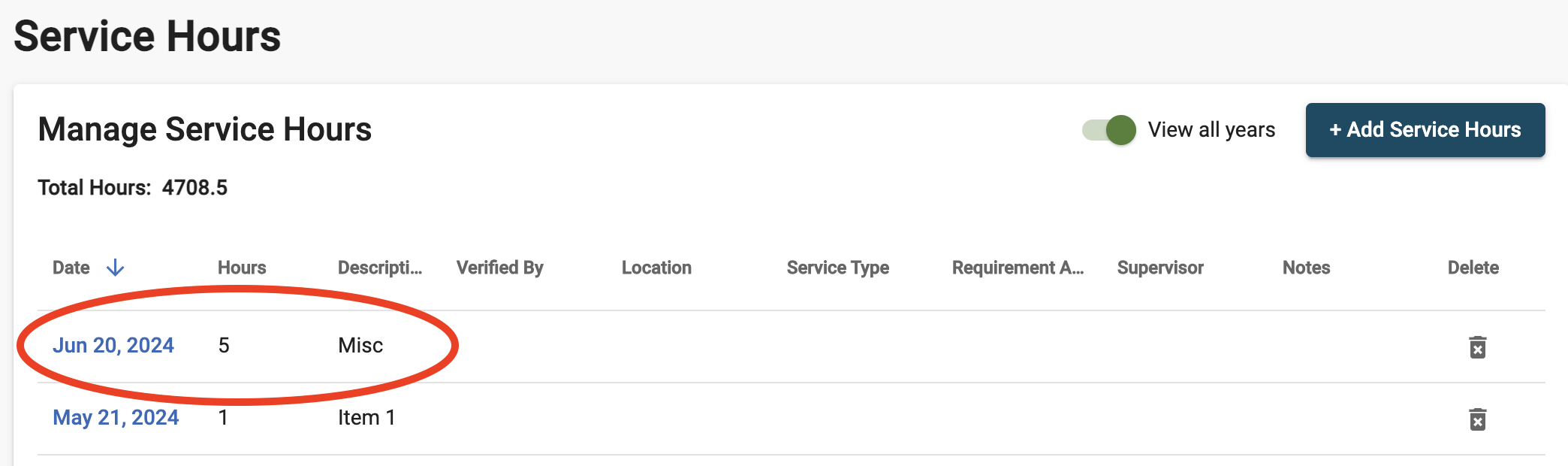This screenshot has width=1568, height=466.
Task: Click trash icon for May 21, 2024 row
Action: tap(1477, 419)
